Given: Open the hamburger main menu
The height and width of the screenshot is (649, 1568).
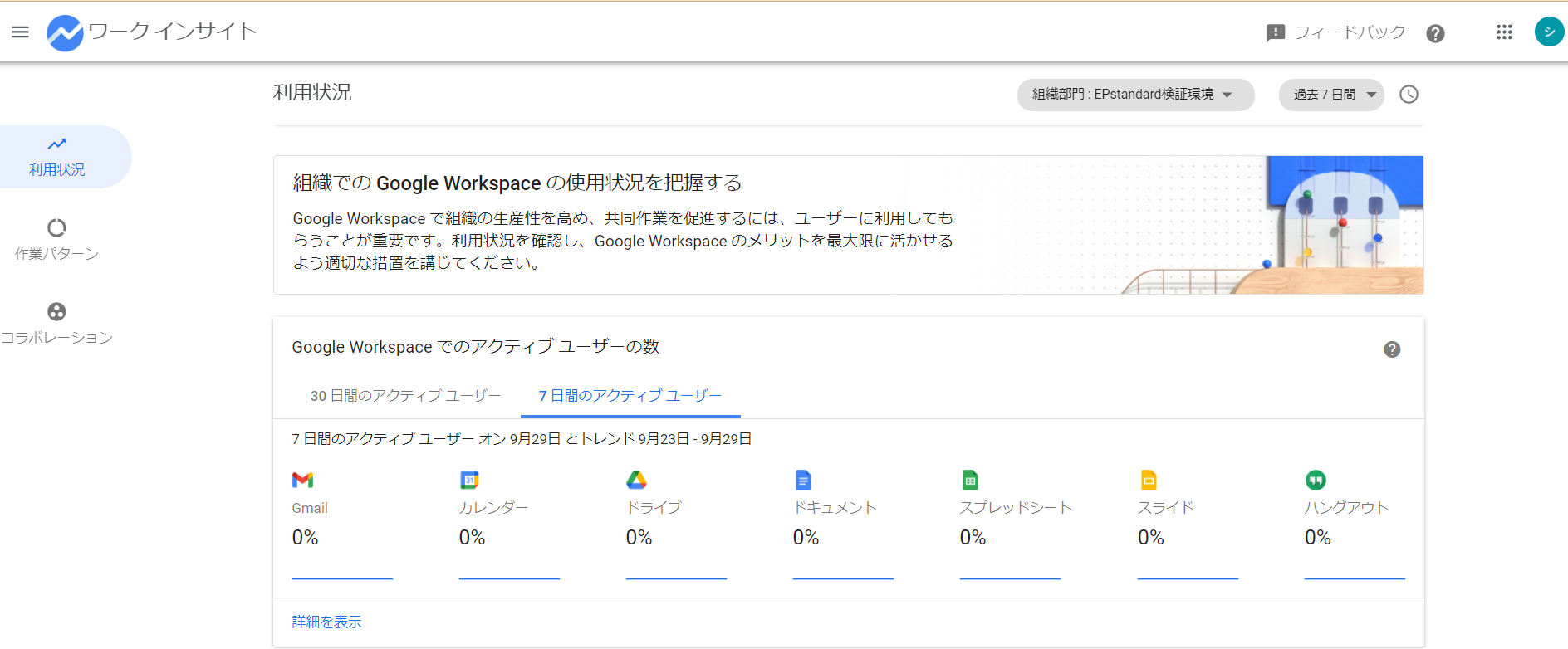Looking at the screenshot, I should [x=20, y=32].
